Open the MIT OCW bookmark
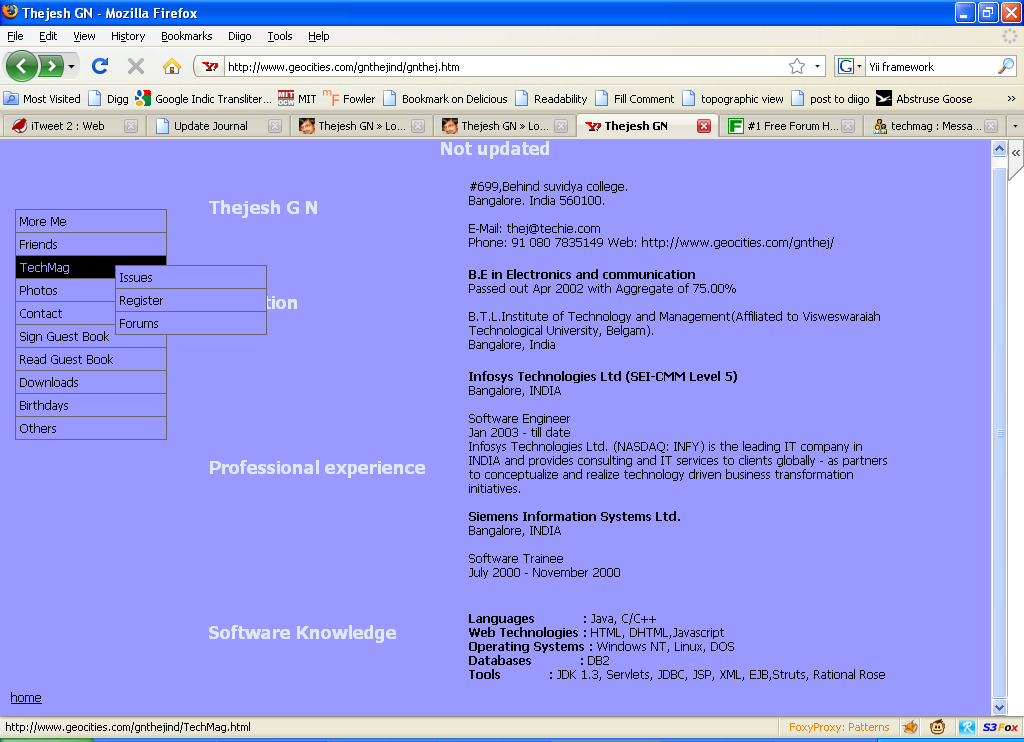Screen dimensions: 1024x742 297,99
